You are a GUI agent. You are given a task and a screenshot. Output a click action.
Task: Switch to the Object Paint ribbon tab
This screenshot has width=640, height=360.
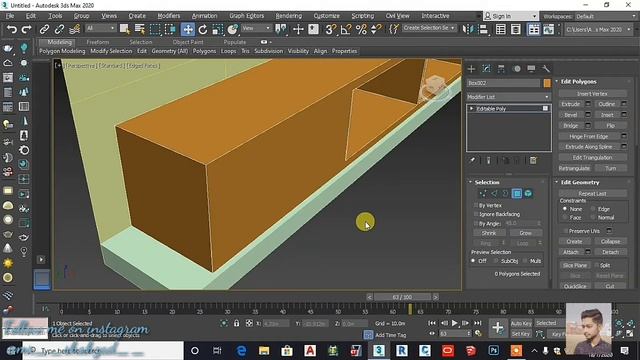pos(188,42)
